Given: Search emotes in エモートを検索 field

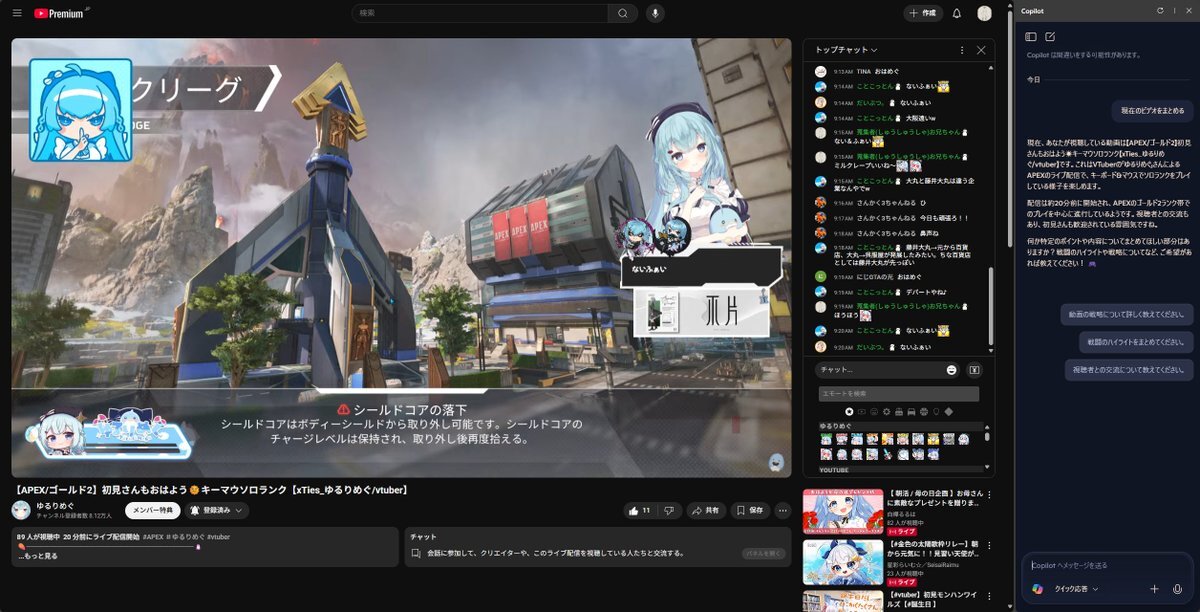Looking at the screenshot, I should coord(899,394).
